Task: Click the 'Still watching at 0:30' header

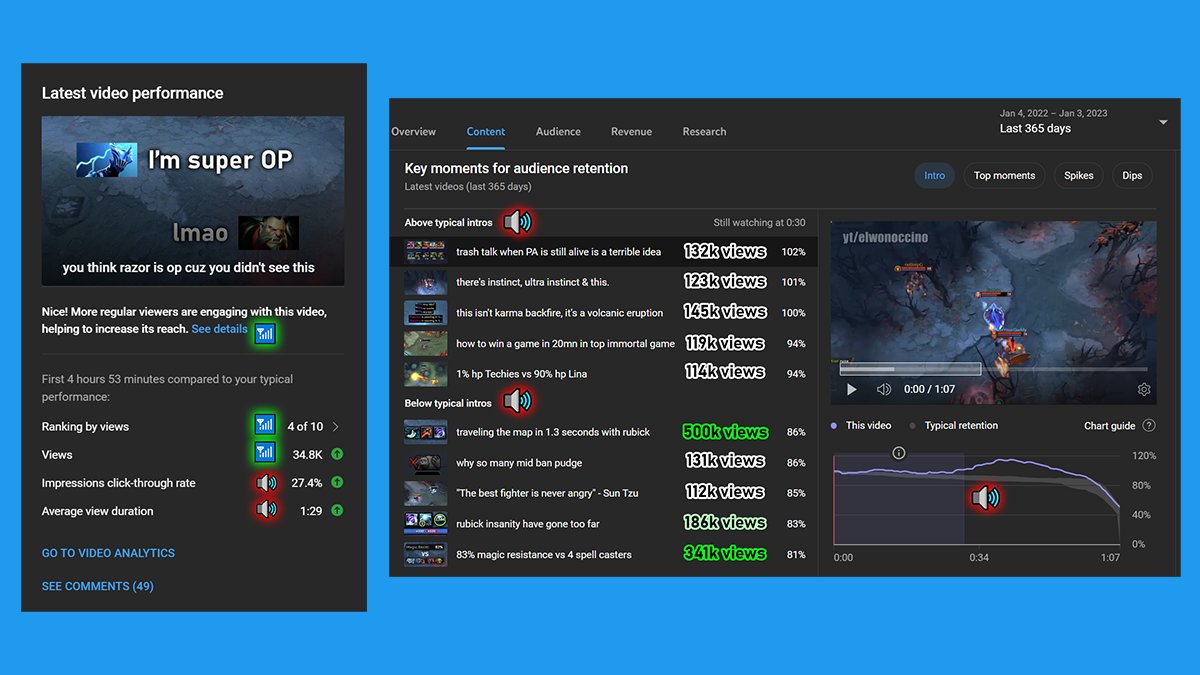Action: tap(759, 222)
